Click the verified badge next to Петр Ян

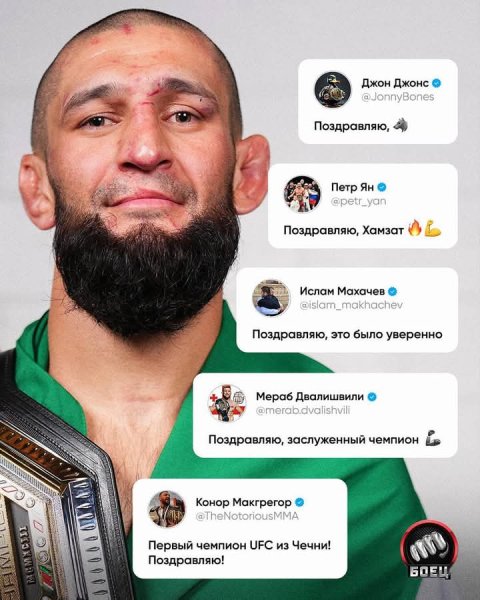(382, 187)
